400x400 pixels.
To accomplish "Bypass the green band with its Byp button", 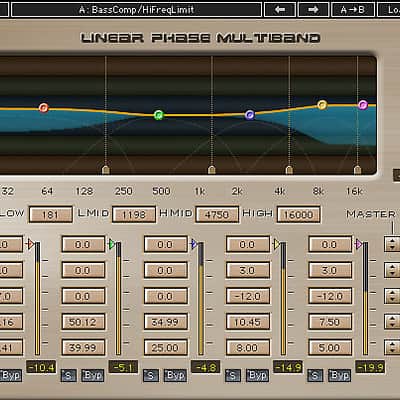I will tap(93, 376).
